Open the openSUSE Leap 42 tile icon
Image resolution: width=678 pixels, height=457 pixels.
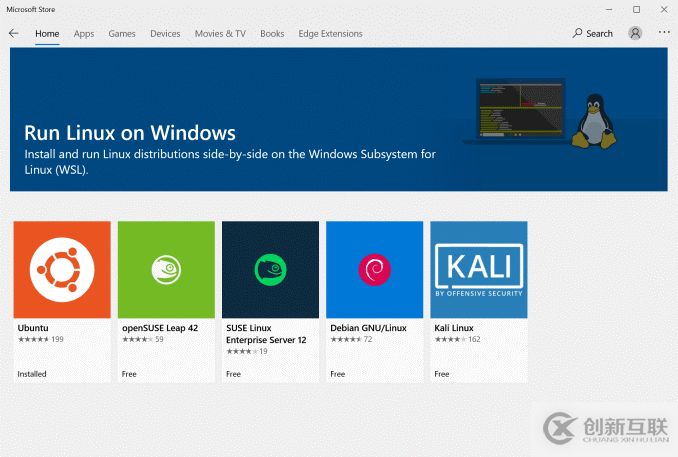(166, 270)
